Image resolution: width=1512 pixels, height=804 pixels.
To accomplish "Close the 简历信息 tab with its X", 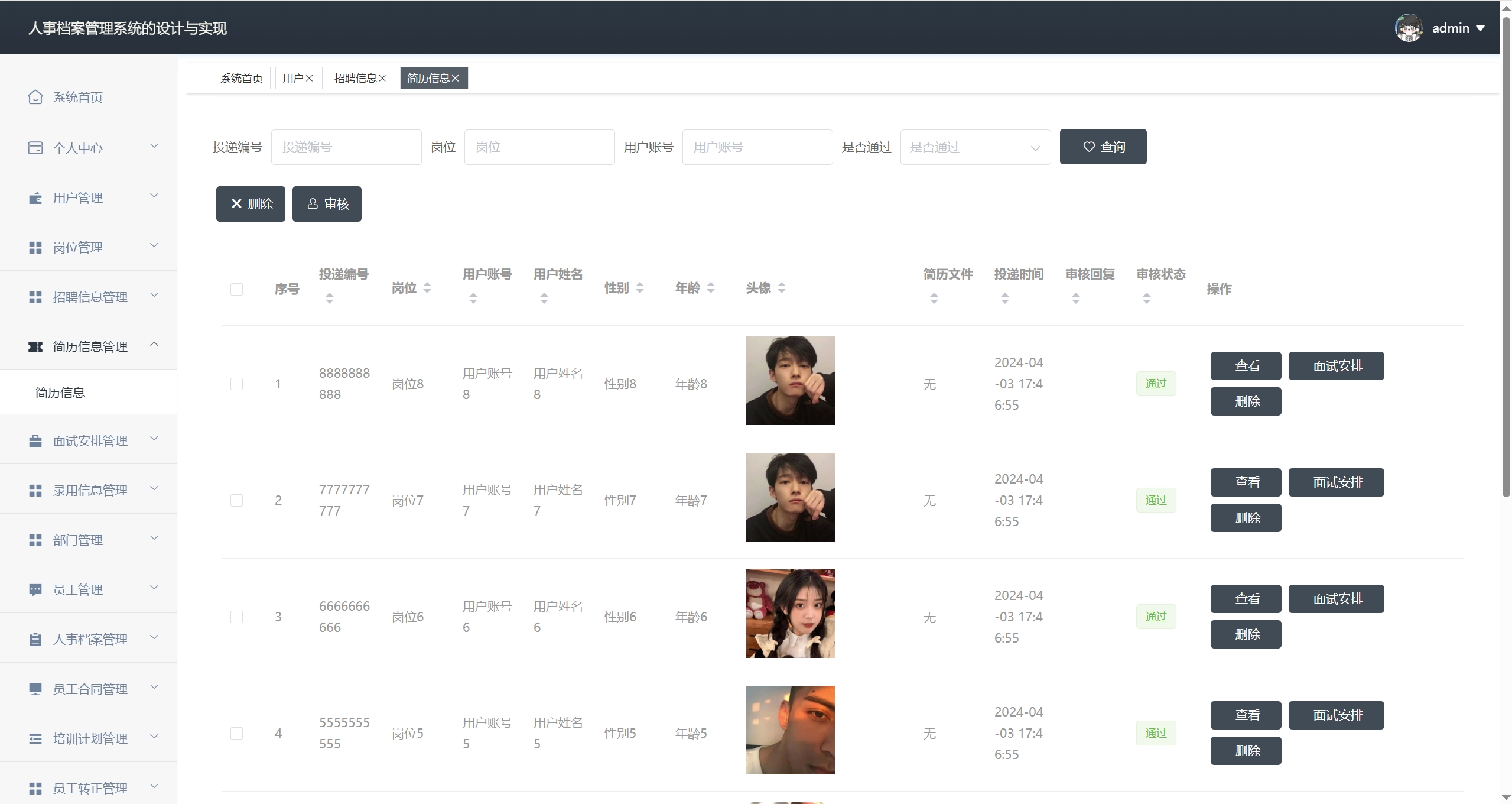I will [x=455, y=78].
